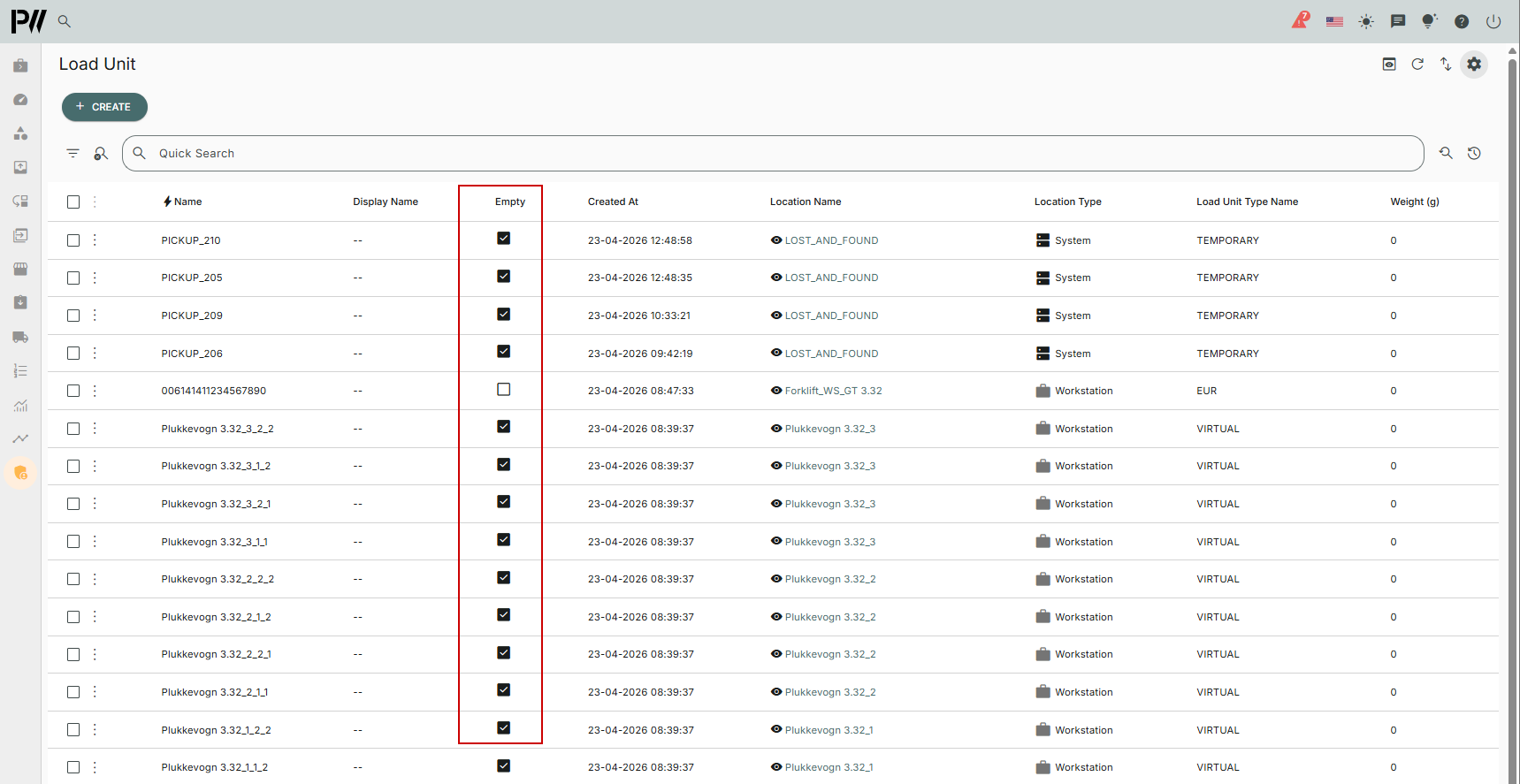Open three-dot menu for Plukkevogn 3.32_3_1_2

(95, 466)
